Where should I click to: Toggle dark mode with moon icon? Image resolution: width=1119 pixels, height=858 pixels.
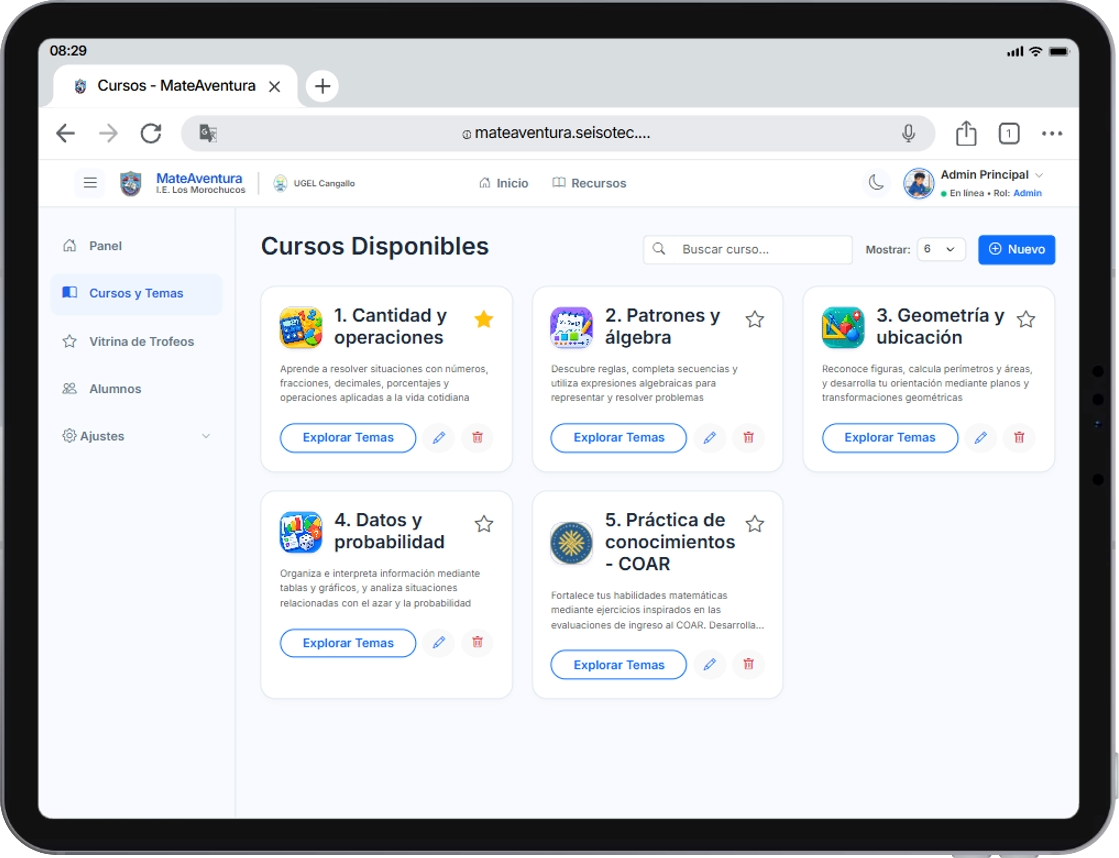(x=876, y=183)
